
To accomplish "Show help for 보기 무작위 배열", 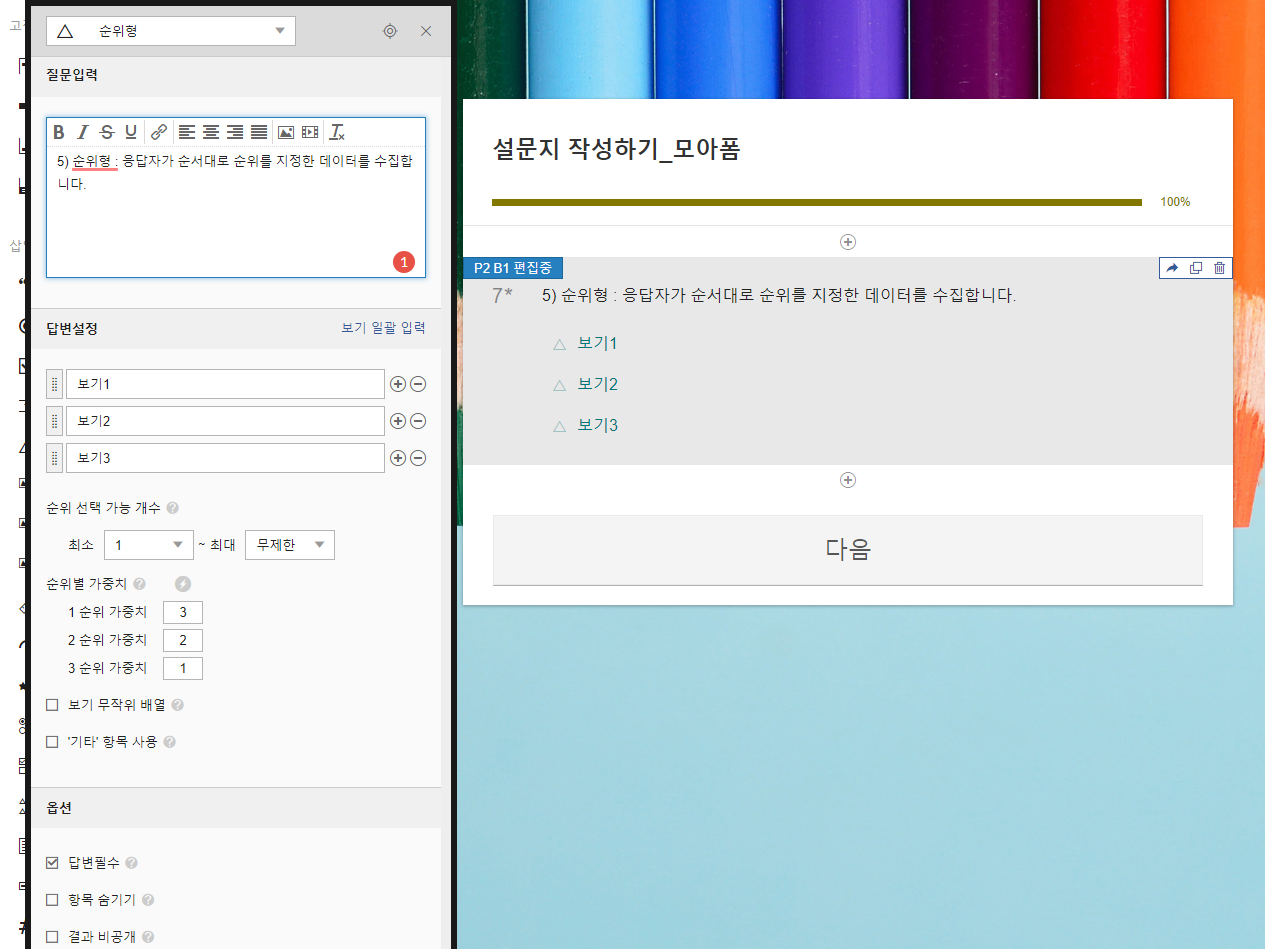I will pos(177,705).
